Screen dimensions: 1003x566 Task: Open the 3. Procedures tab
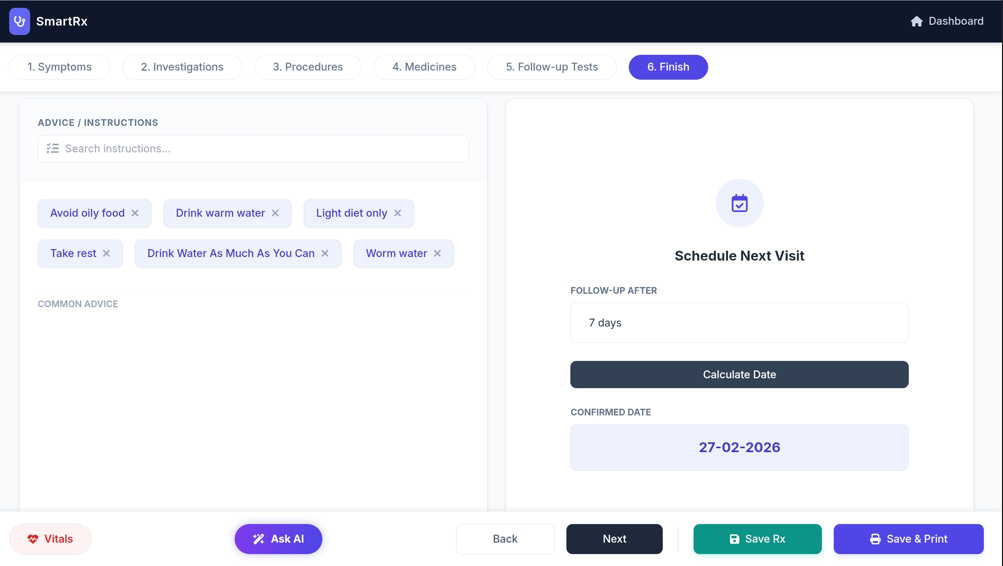coord(308,67)
